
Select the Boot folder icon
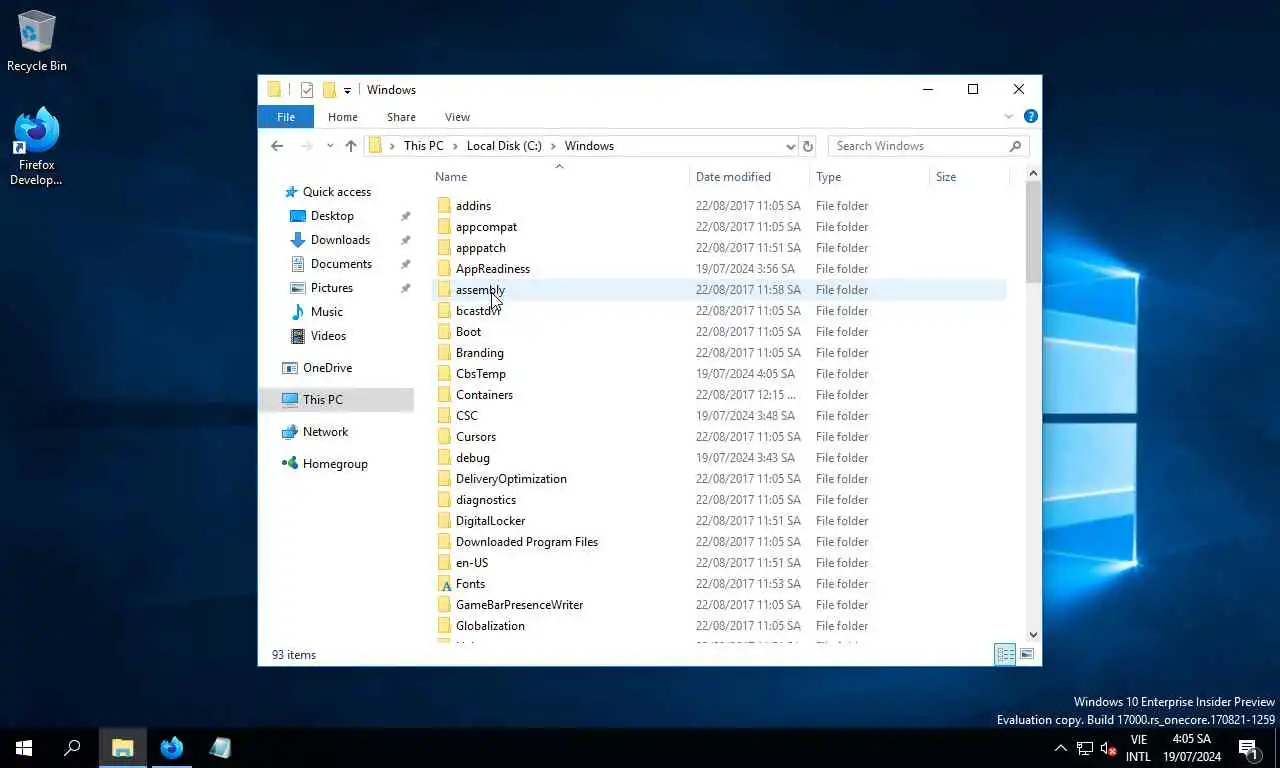[445, 332]
